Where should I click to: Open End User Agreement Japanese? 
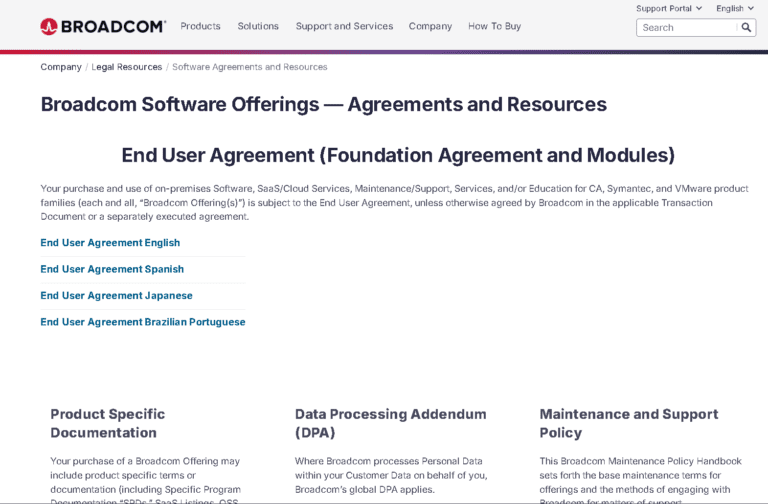117,296
